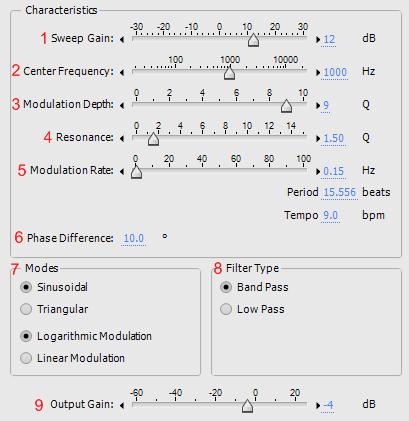Click the Resonance slider handle
The image size is (409, 421).
[x=153, y=139]
